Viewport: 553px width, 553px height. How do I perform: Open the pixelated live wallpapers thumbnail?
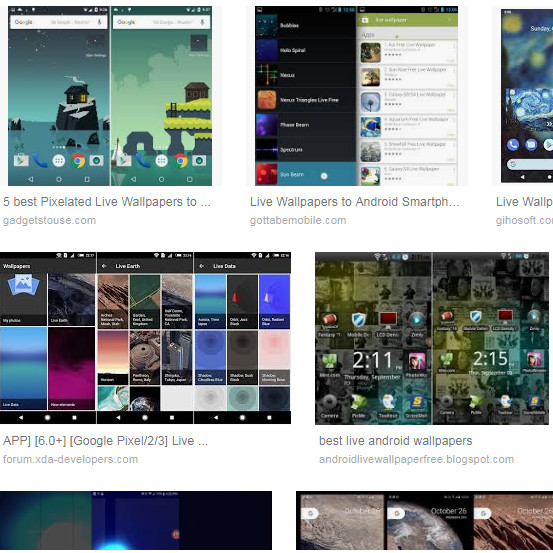point(110,96)
